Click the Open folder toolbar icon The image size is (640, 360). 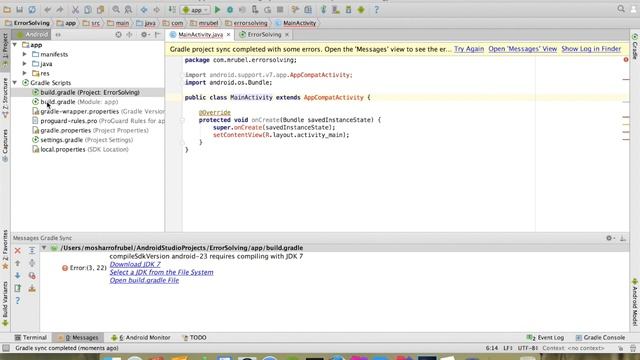(7, 9)
